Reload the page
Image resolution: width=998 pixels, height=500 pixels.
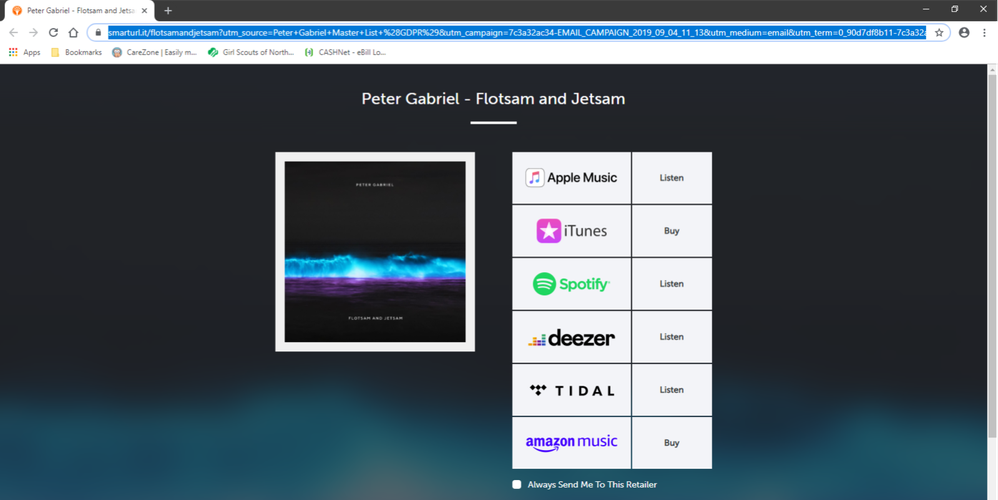(53, 32)
